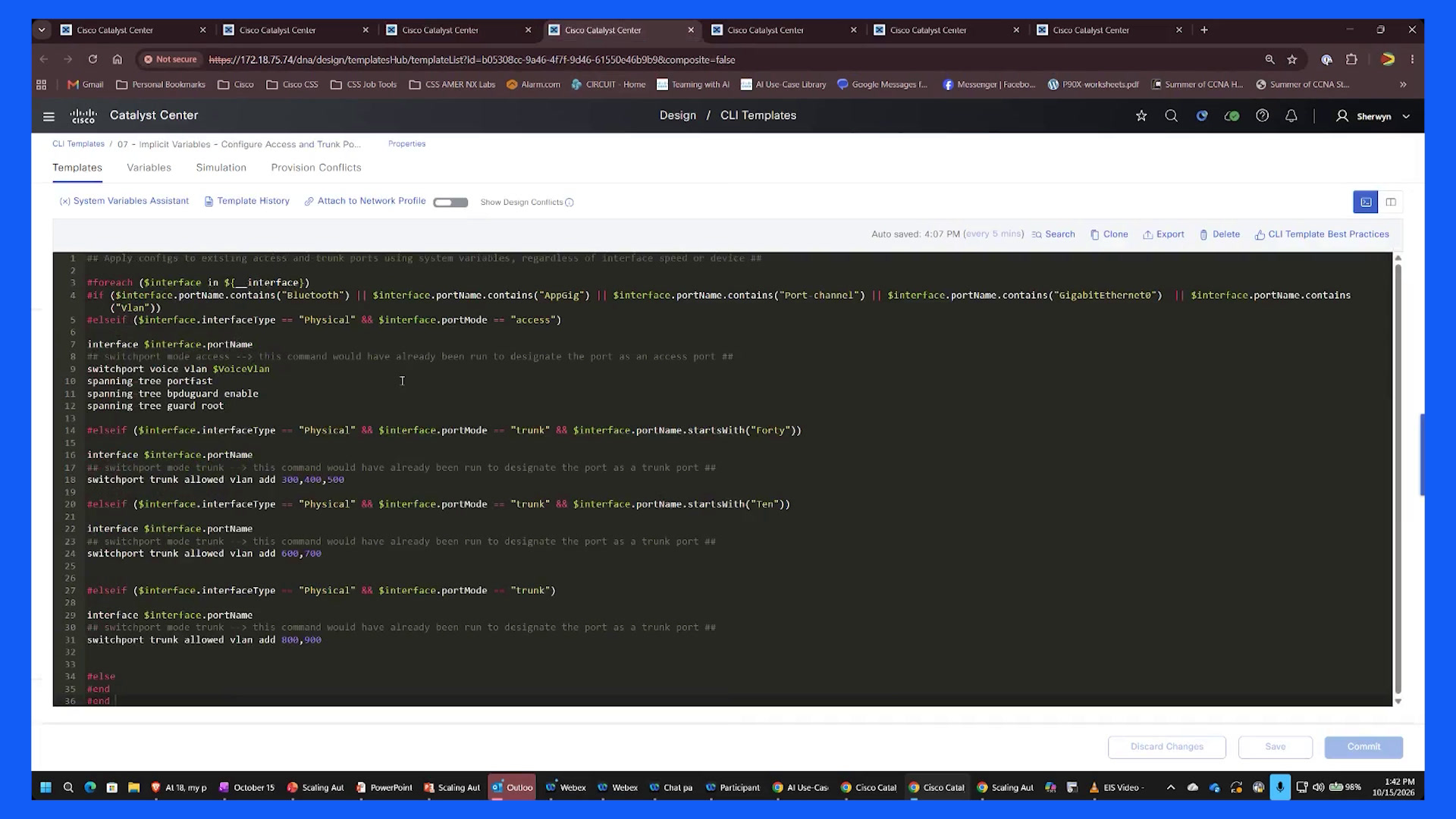Click the Commit button

[x=1363, y=747]
